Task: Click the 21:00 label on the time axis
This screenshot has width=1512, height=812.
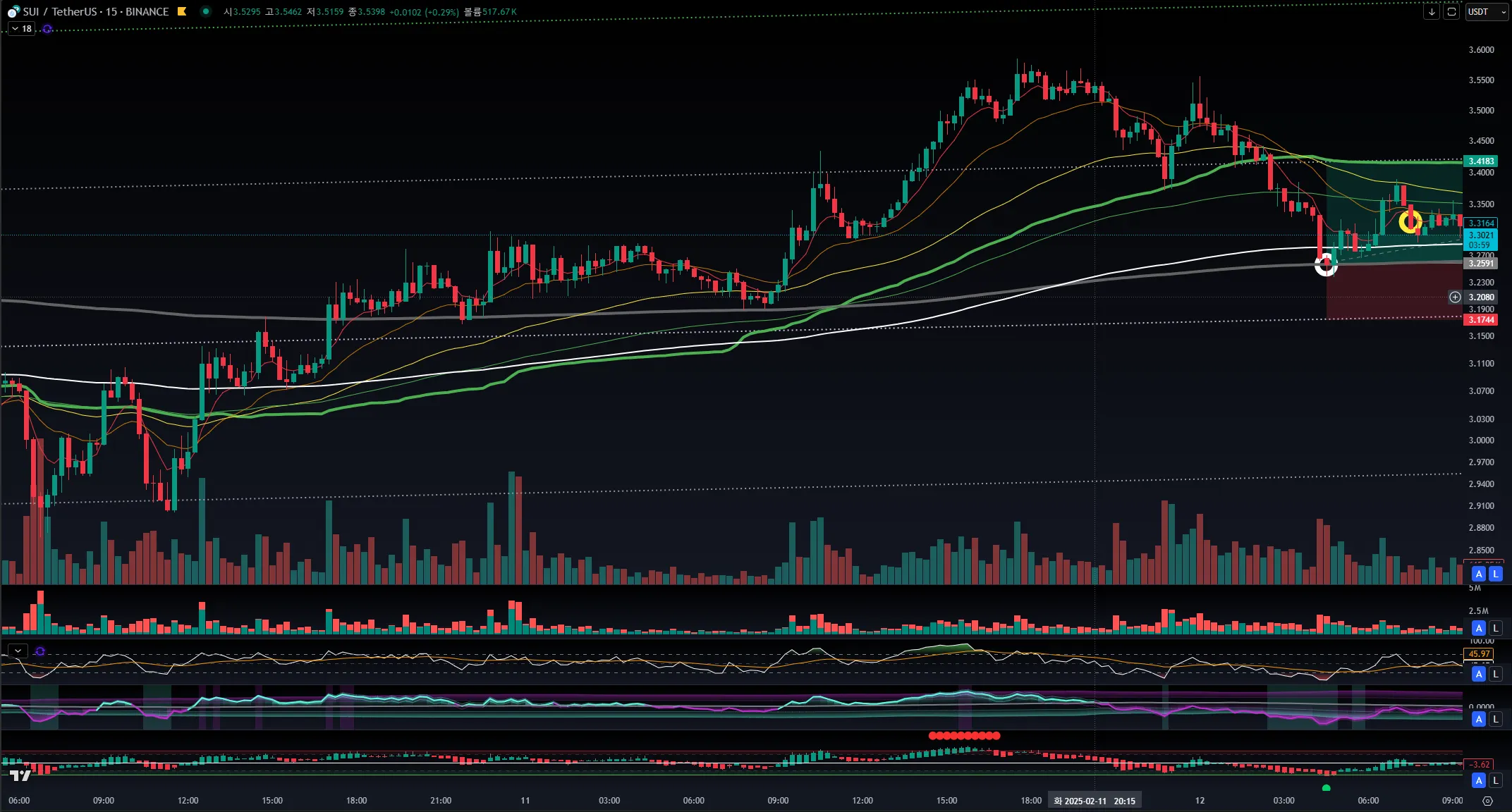Action: 441,801
